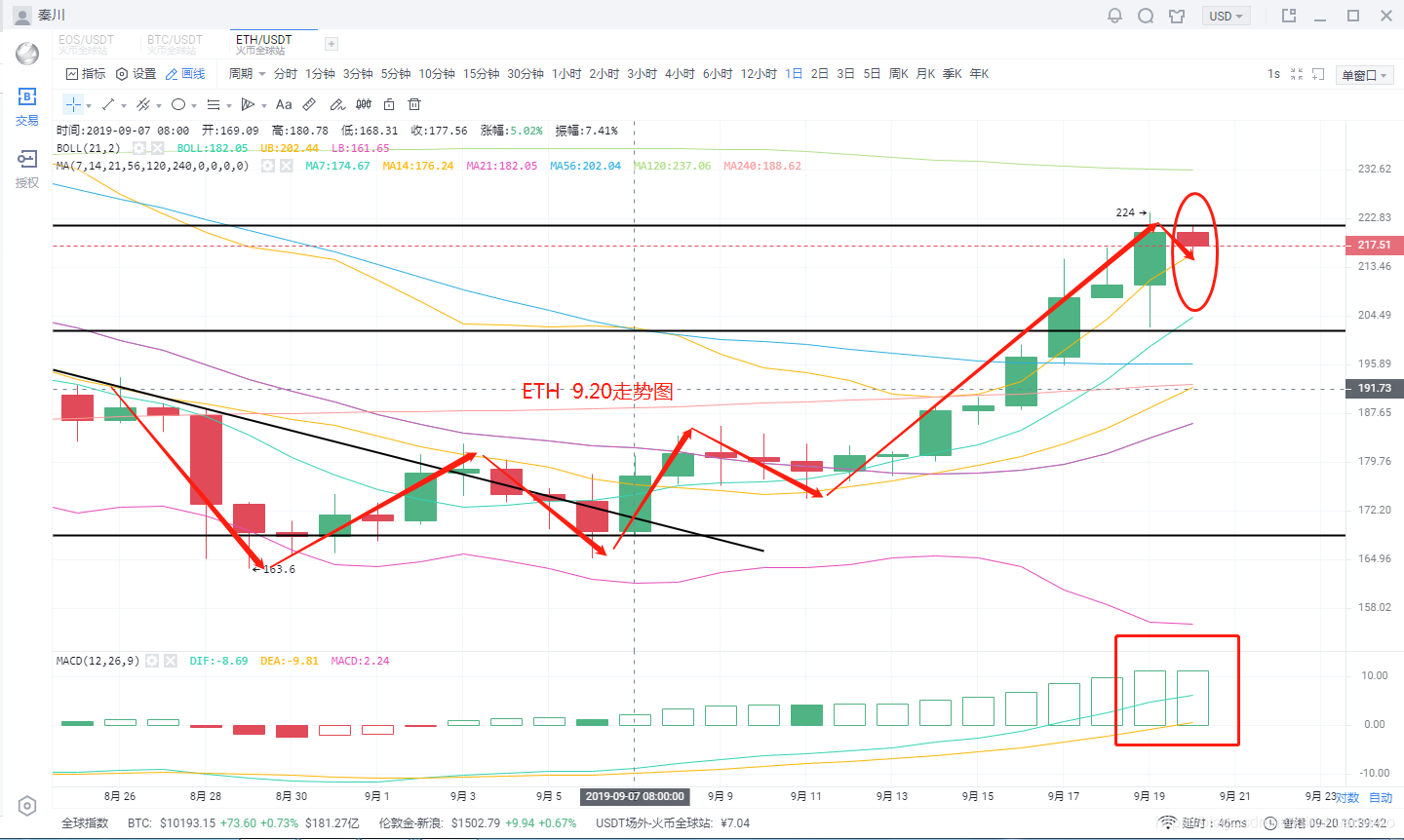The width and height of the screenshot is (1404, 840).
Task: Click the shrink fullscreen arrows icon
Action: pyautogui.click(x=1297, y=74)
